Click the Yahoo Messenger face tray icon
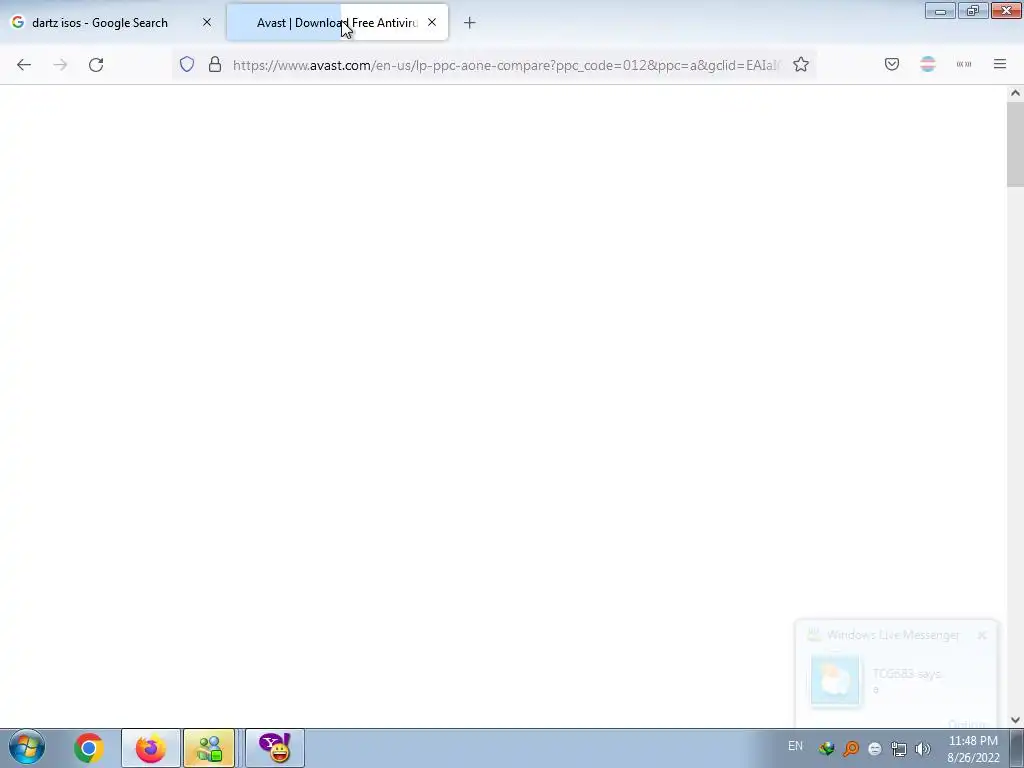The image size is (1024, 768). tap(875, 749)
